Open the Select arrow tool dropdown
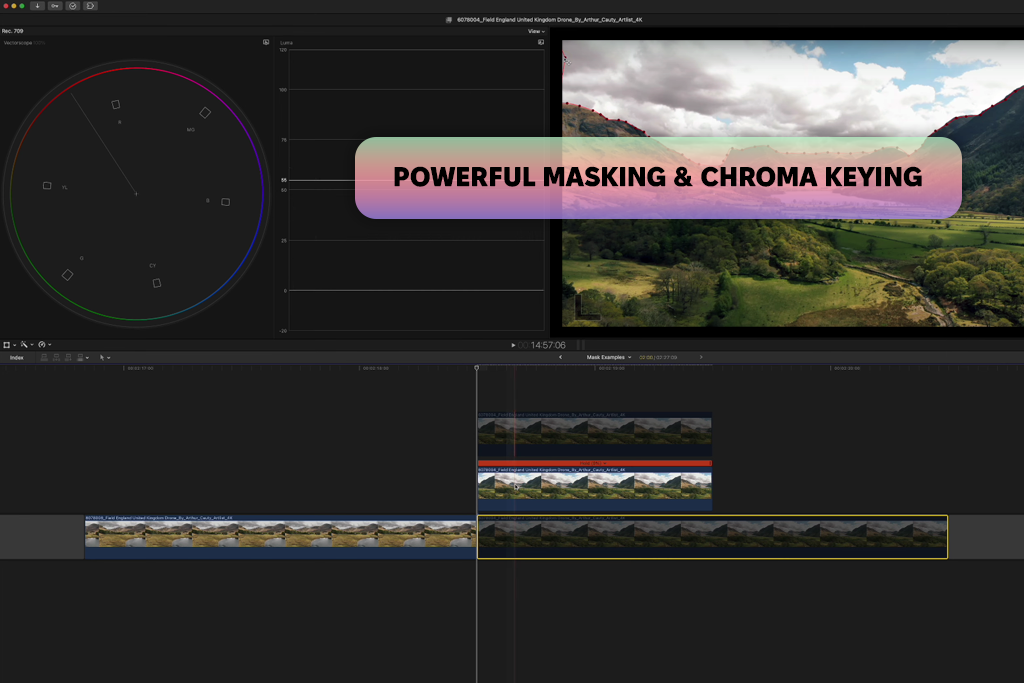The width and height of the screenshot is (1024, 683). (104, 358)
